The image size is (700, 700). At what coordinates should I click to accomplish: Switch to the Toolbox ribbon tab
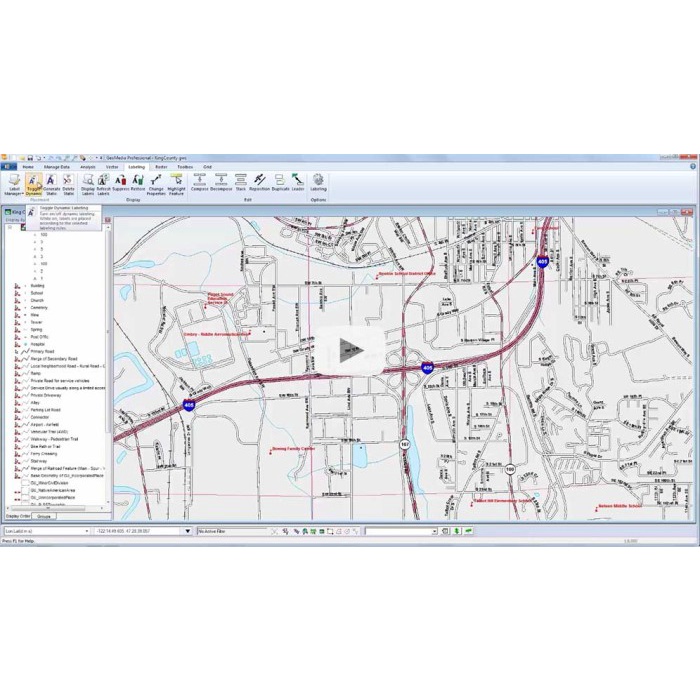point(185,167)
